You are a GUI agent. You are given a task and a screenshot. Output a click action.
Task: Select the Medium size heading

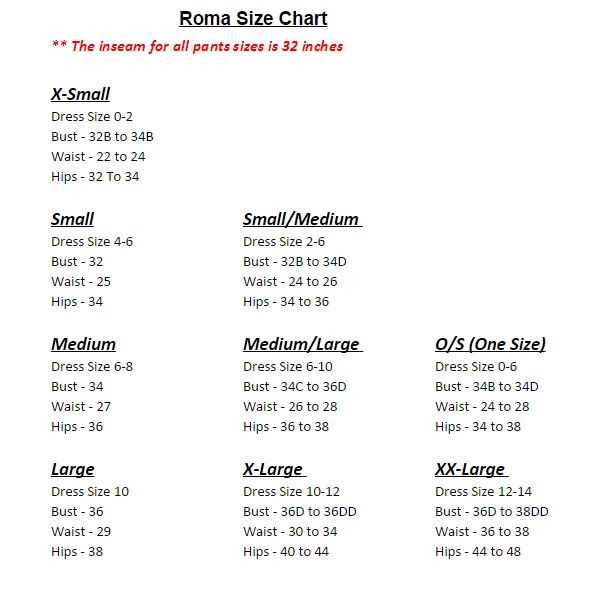[83, 345]
